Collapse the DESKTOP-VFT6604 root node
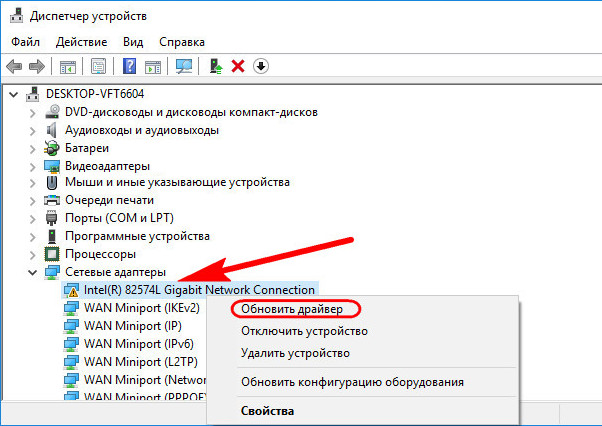 pos(12,93)
